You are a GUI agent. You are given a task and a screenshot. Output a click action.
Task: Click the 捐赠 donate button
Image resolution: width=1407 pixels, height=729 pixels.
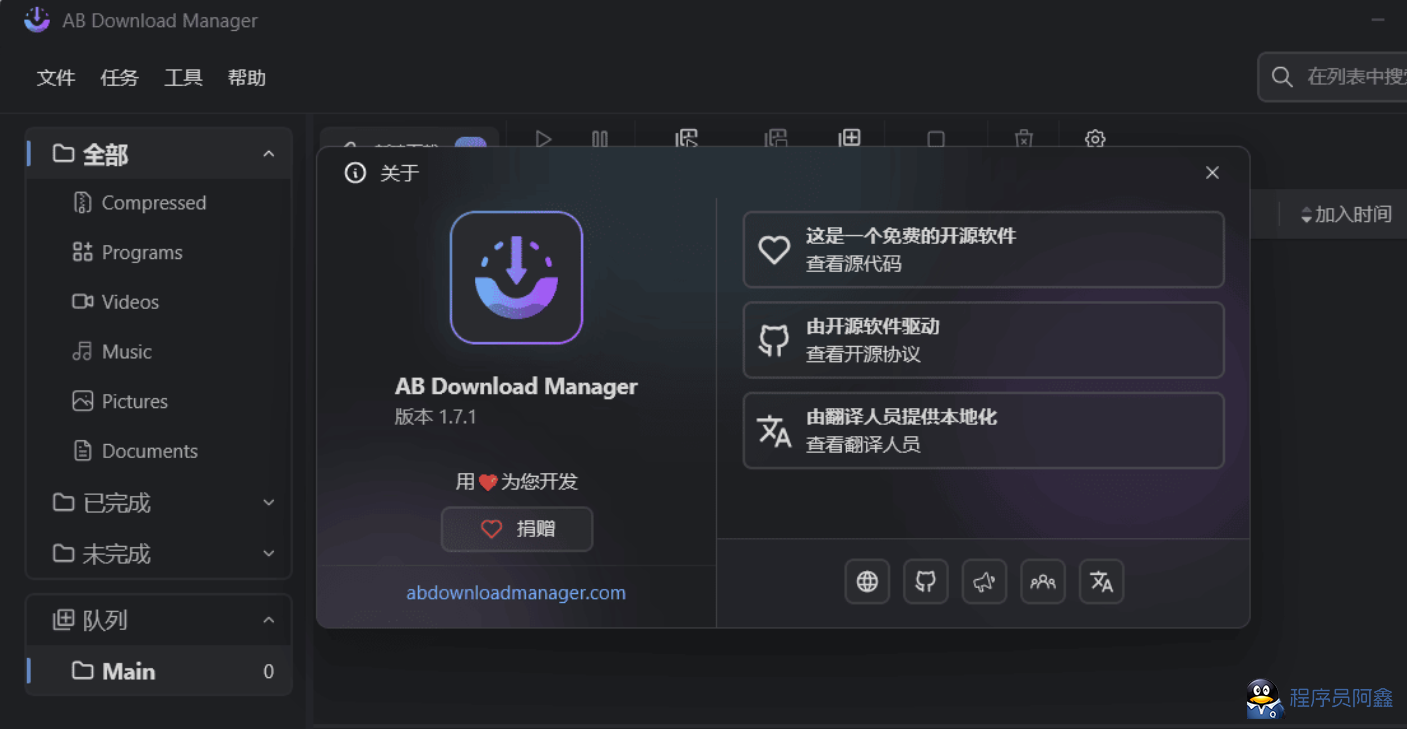click(x=517, y=529)
